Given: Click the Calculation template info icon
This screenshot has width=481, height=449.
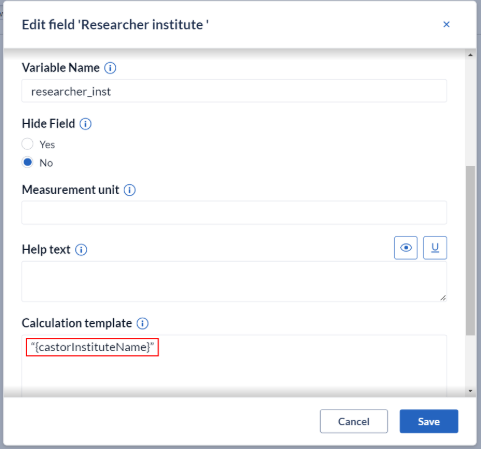Looking at the screenshot, I should pyautogui.click(x=143, y=323).
